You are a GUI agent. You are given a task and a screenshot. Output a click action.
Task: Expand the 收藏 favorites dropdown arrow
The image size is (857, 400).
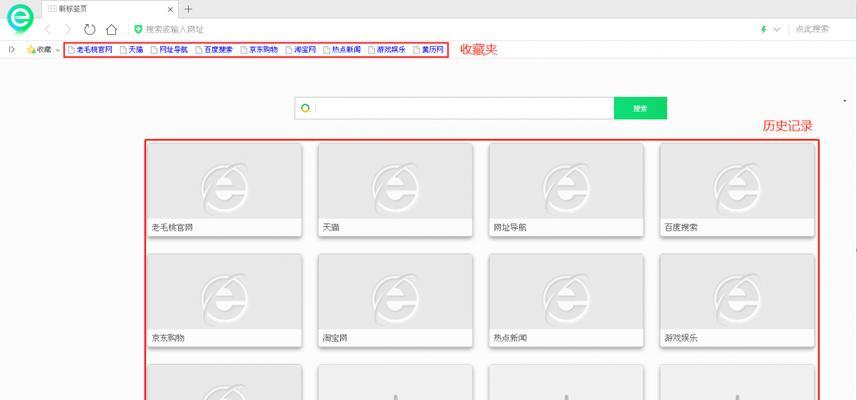57,50
